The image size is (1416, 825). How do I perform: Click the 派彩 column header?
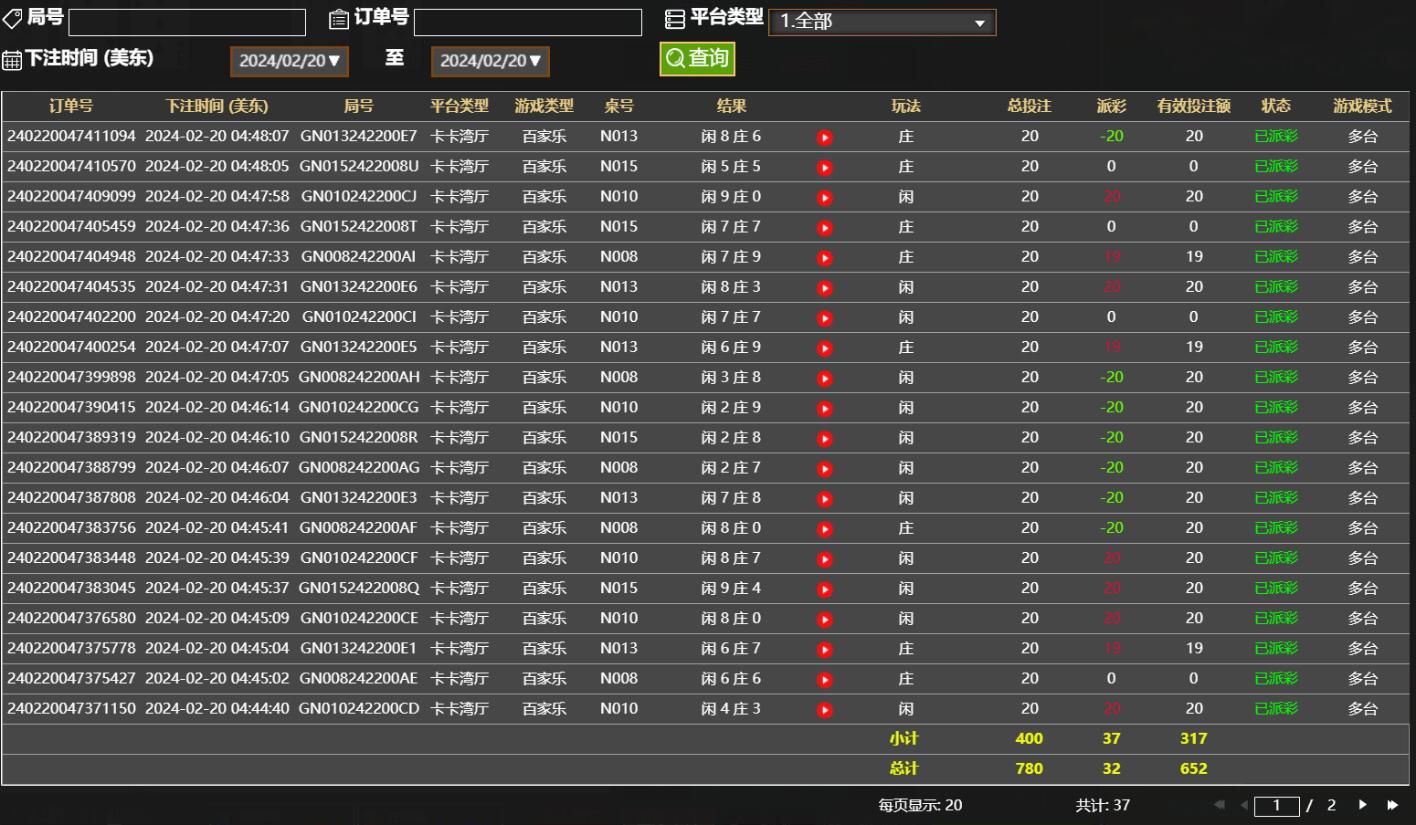[1111, 106]
